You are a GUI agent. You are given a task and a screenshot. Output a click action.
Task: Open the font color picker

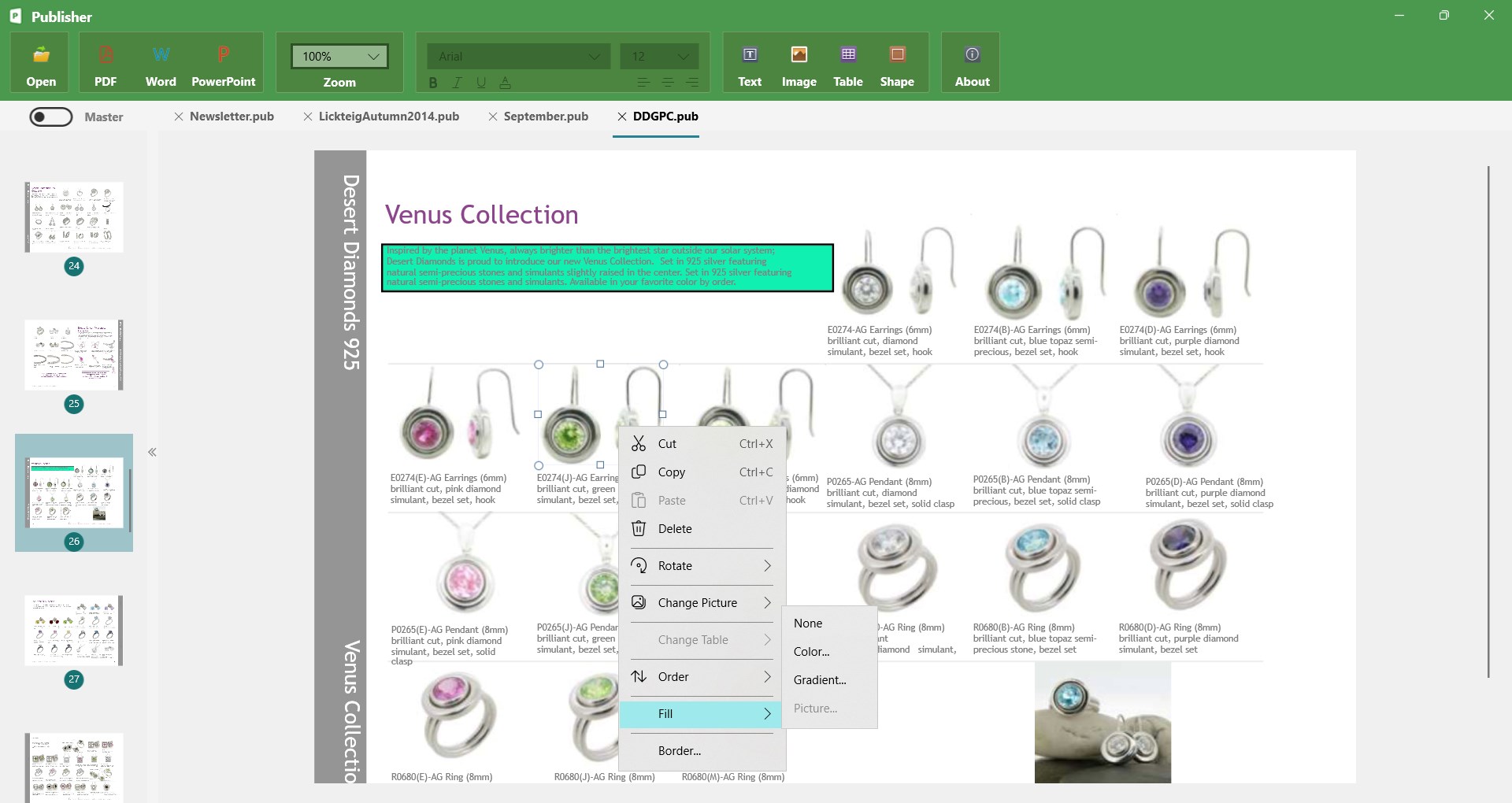505,82
